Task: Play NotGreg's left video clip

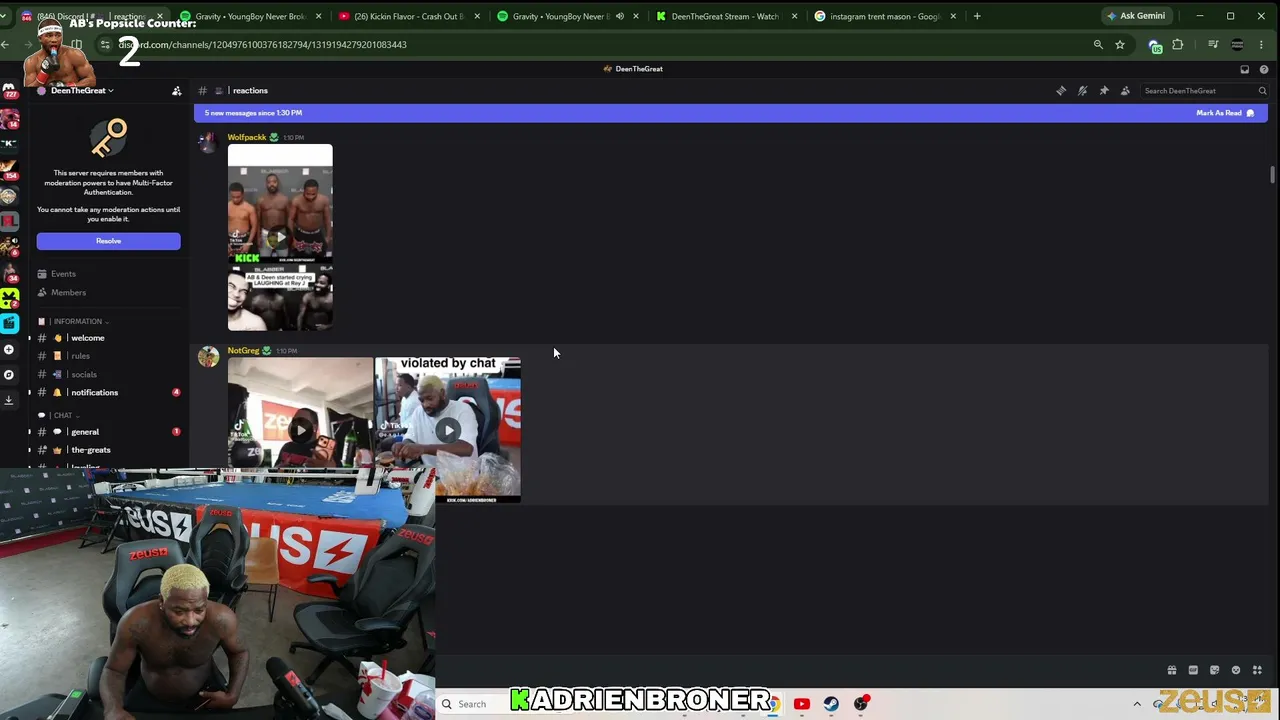Action: [300, 430]
